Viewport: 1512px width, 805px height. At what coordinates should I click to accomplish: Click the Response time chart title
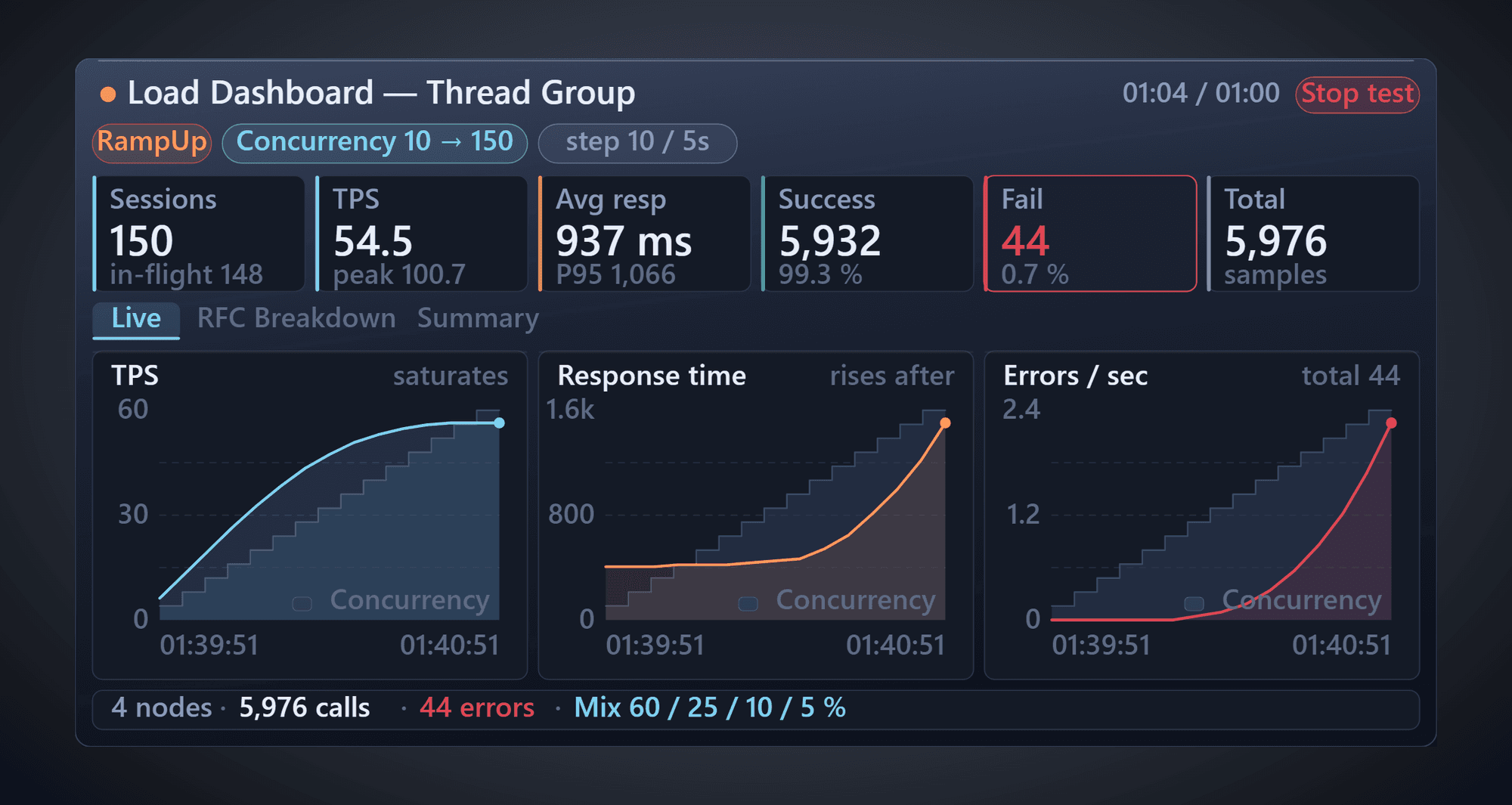[x=652, y=376]
